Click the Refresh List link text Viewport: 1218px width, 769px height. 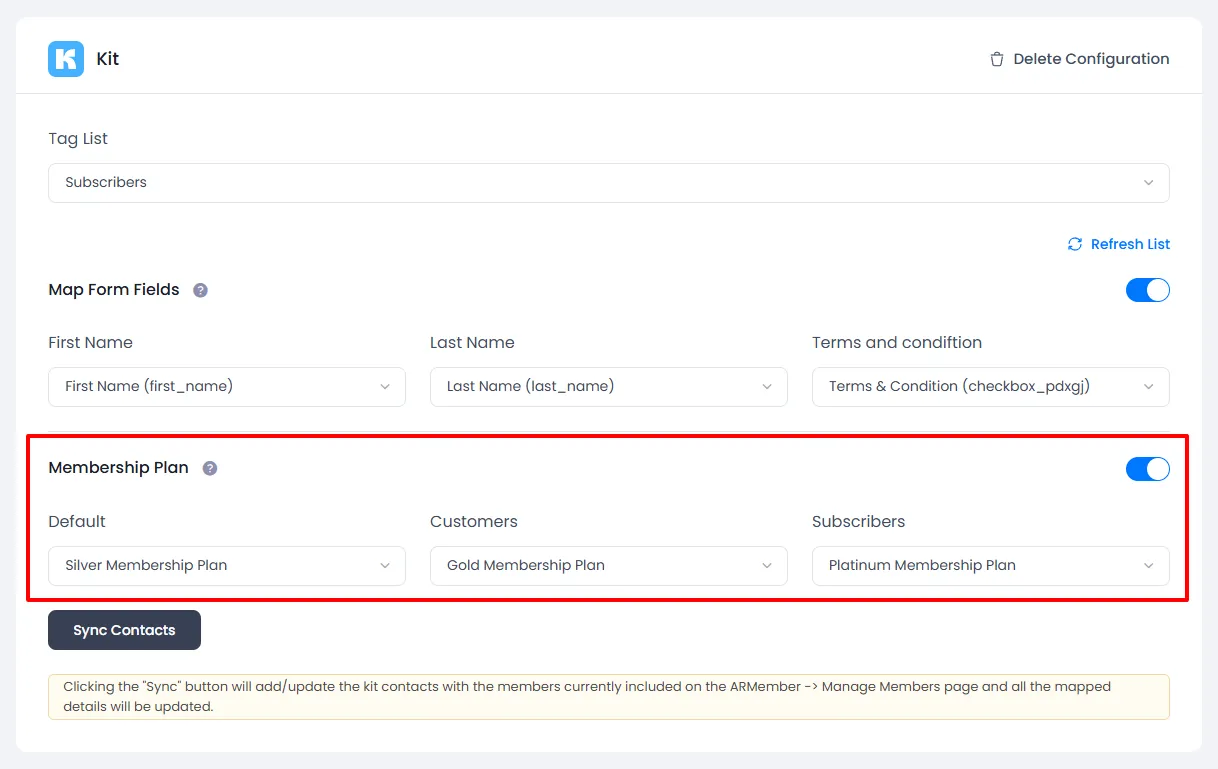(1130, 244)
